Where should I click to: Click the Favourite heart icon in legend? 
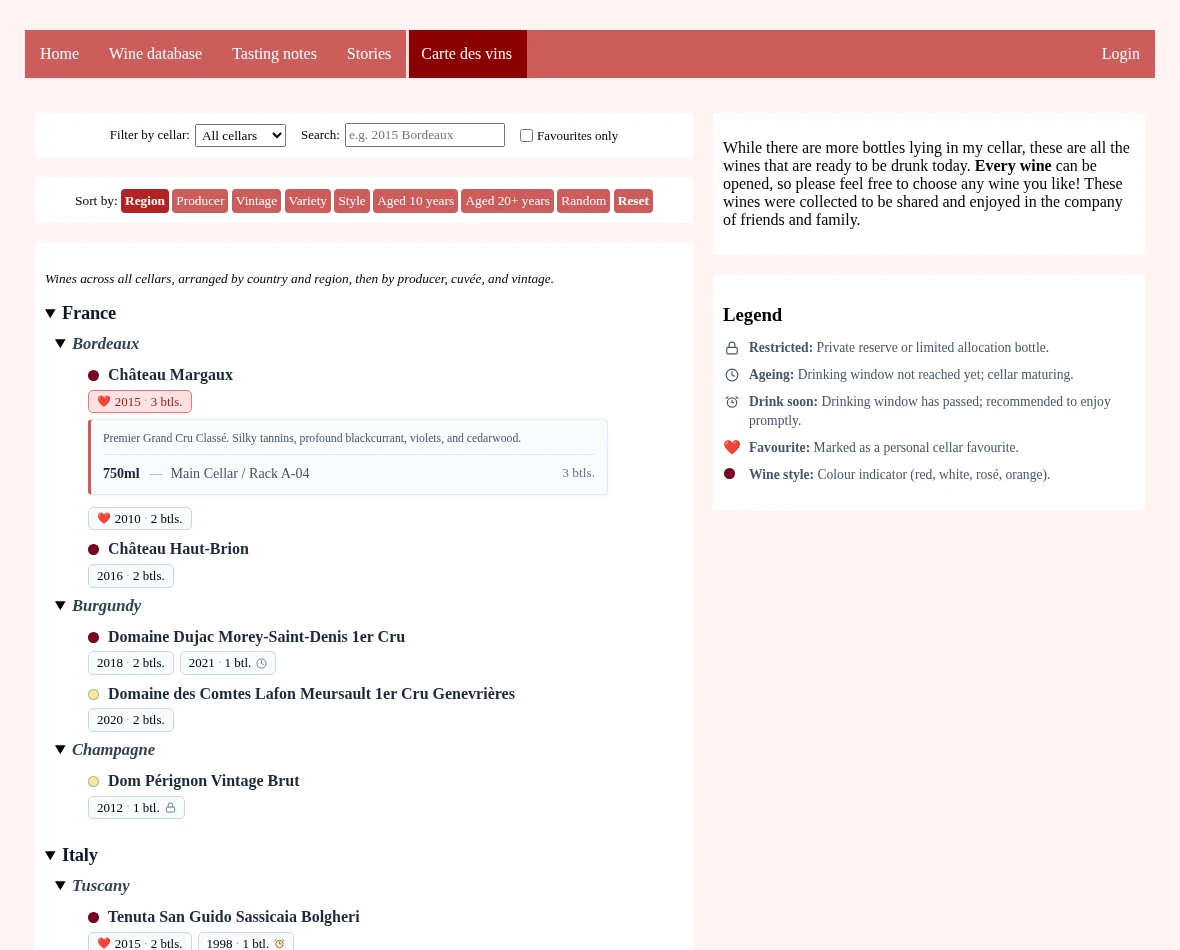click(x=731, y=447)
